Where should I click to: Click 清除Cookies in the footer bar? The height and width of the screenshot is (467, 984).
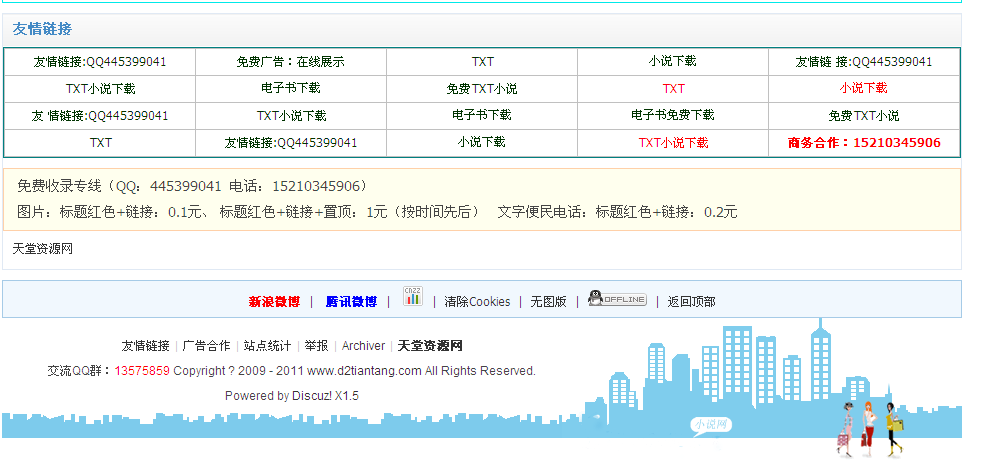[x=477, y=302]
